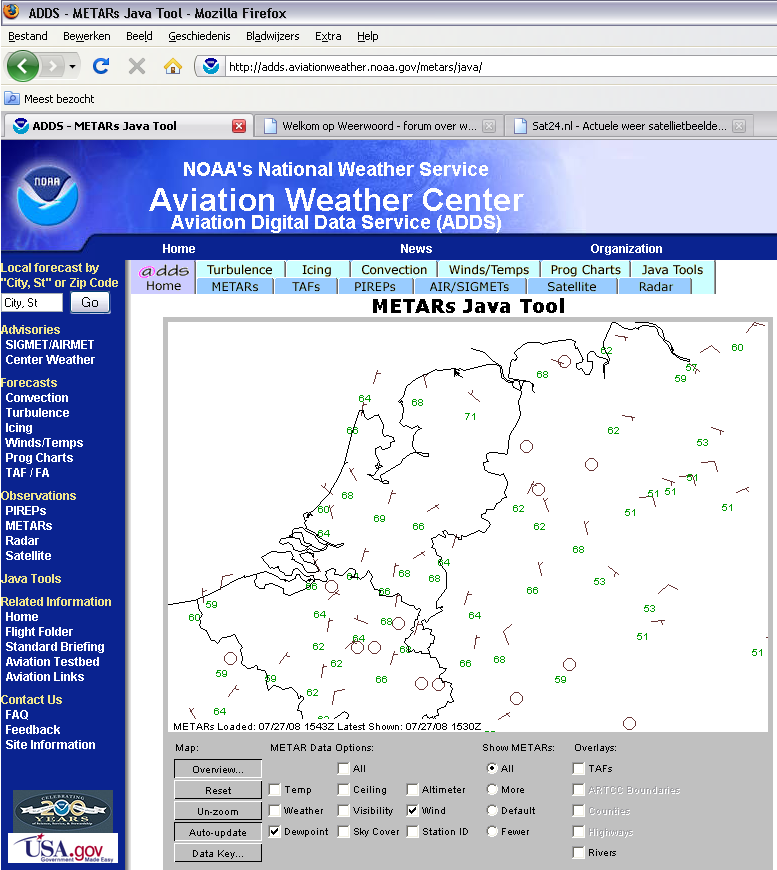Click the Un-zoom button
Image resolution: width=777 pixels, height=870 pixels.
(x=218, y=811)
